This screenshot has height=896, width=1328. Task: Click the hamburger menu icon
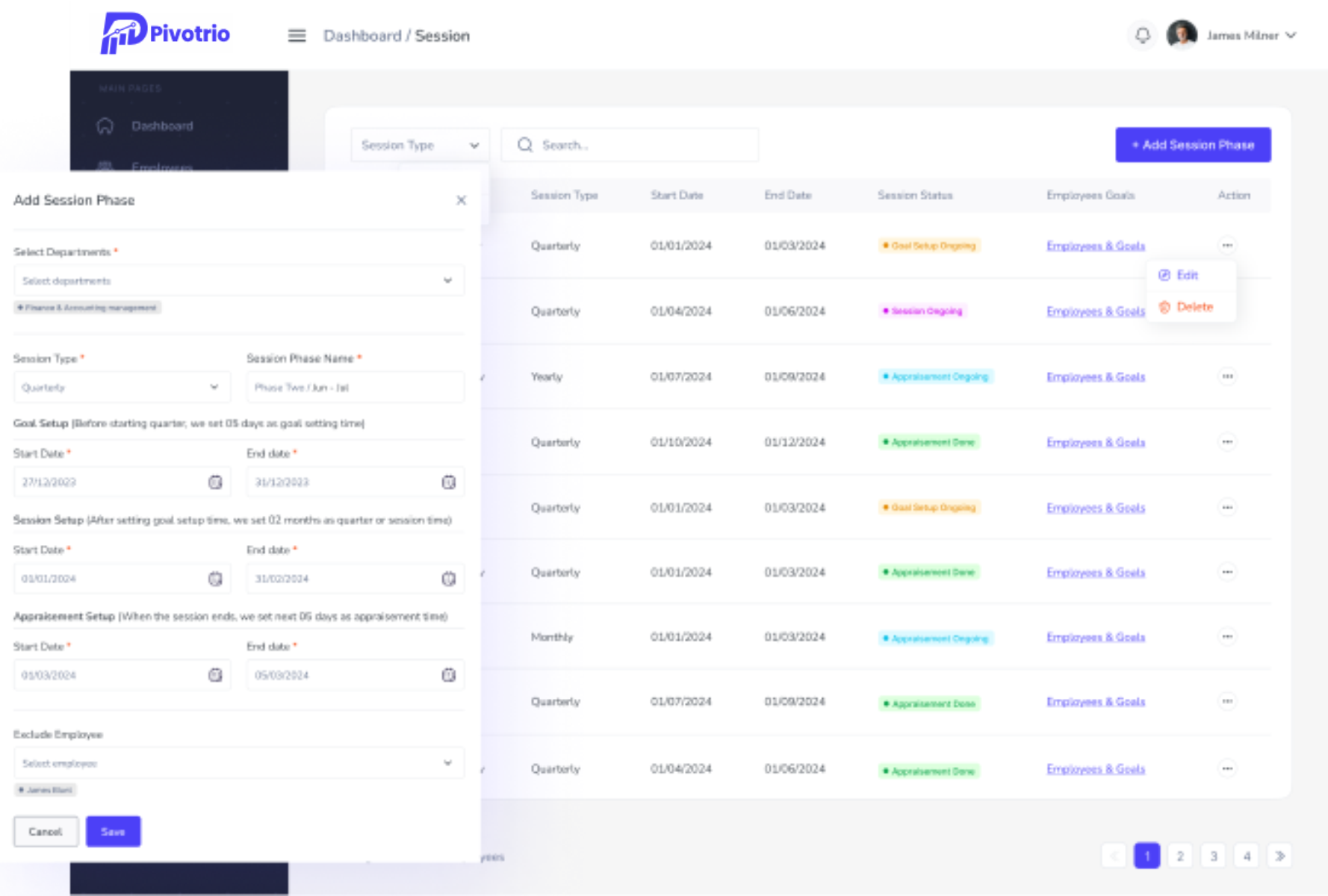297,36
